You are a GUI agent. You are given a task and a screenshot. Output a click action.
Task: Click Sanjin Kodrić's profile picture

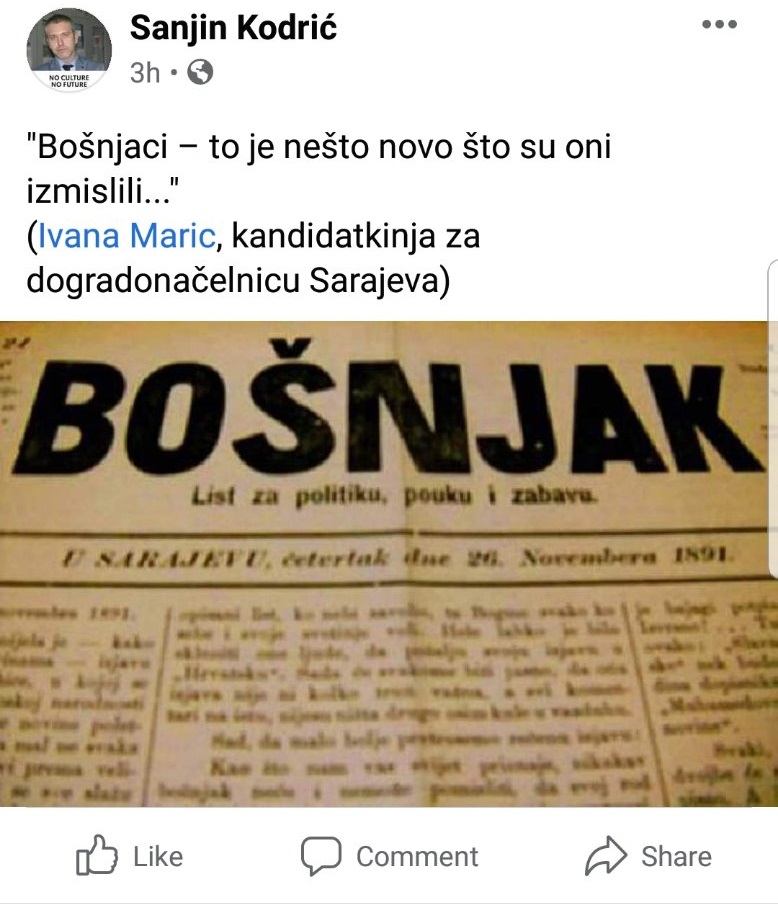point(69,50)
